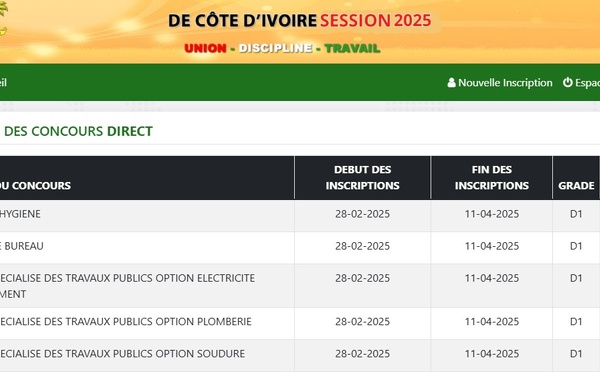Open the Nouvelle Inscription link
Image resolution: width=600 pixels, height=372 pixels.
[x=500, y=83]
